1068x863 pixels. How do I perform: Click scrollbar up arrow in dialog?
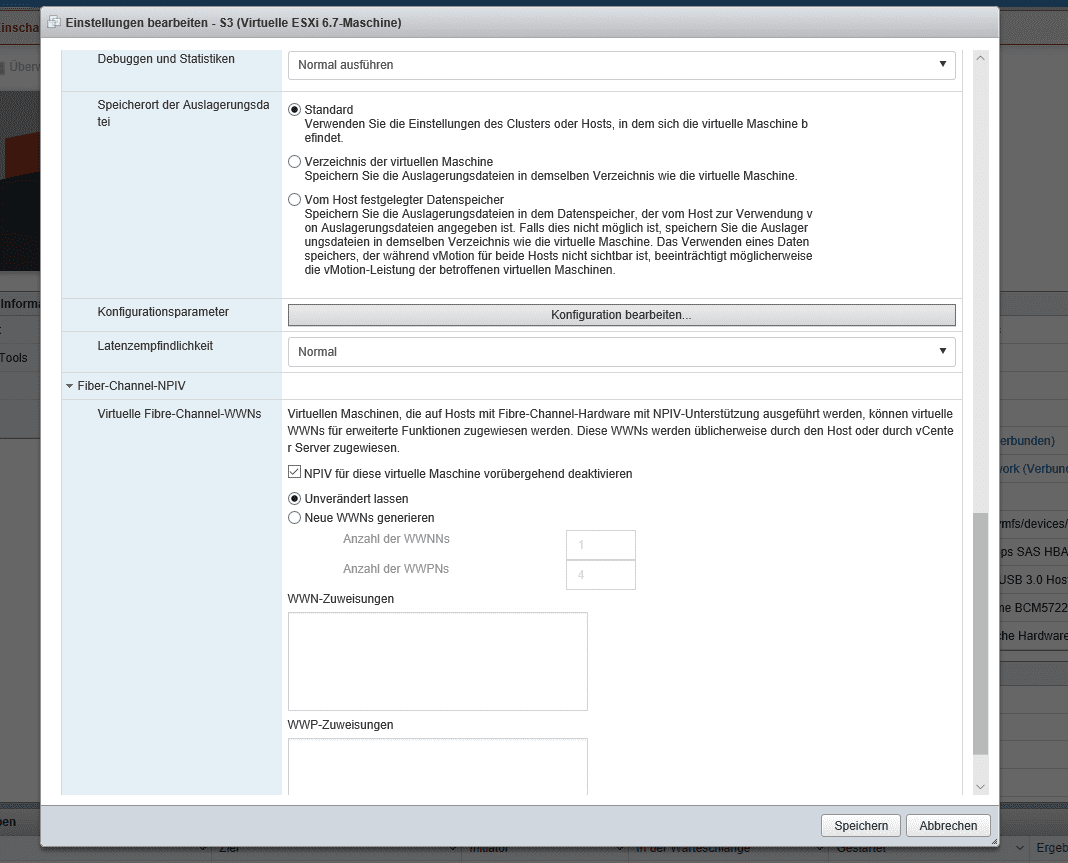[980, 59]
